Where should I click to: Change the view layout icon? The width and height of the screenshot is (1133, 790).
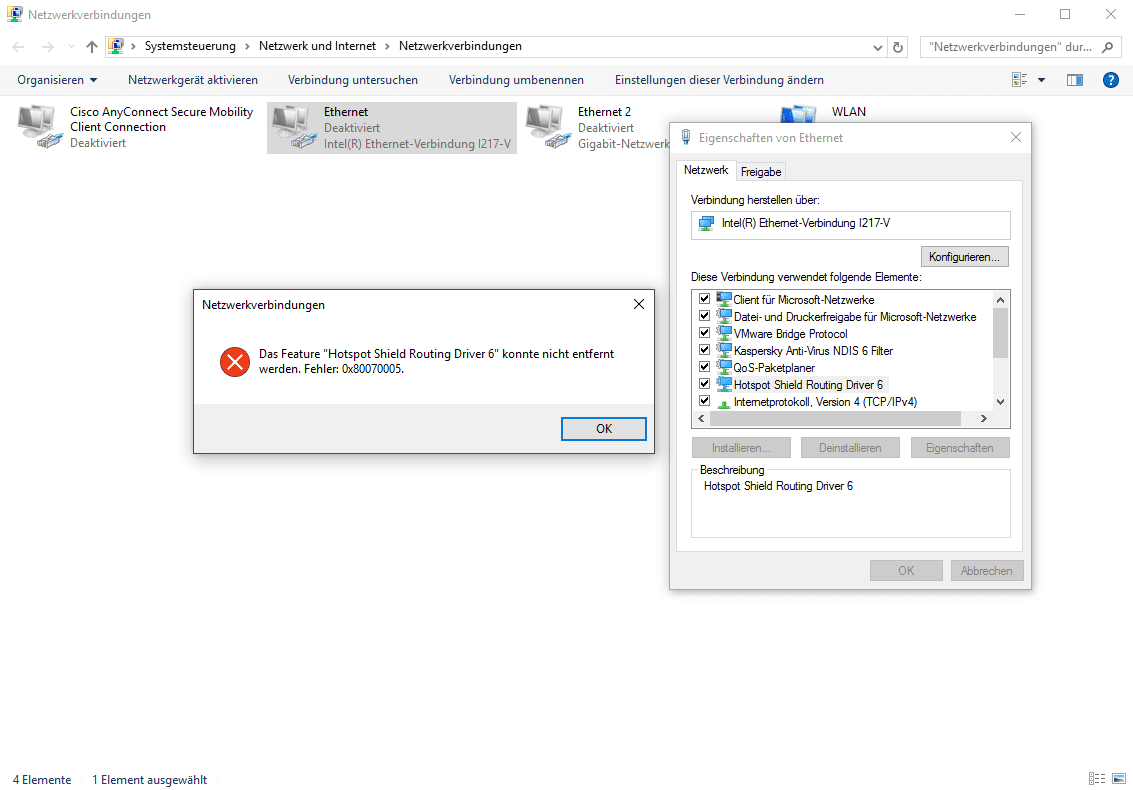[x=1020, y=80]
